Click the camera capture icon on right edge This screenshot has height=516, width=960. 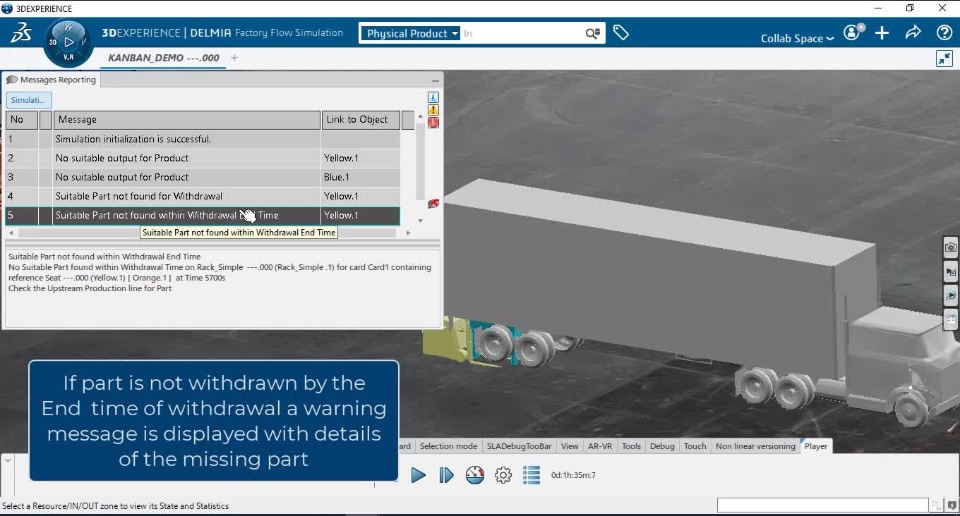coord(950,248)
